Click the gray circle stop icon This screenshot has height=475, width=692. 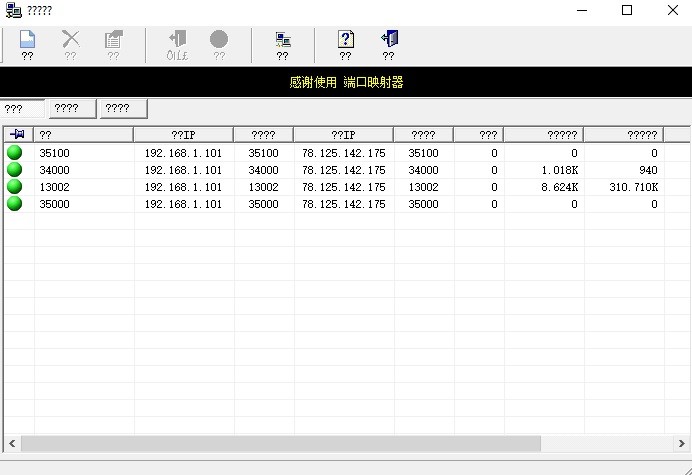click(x=219, y=40)
